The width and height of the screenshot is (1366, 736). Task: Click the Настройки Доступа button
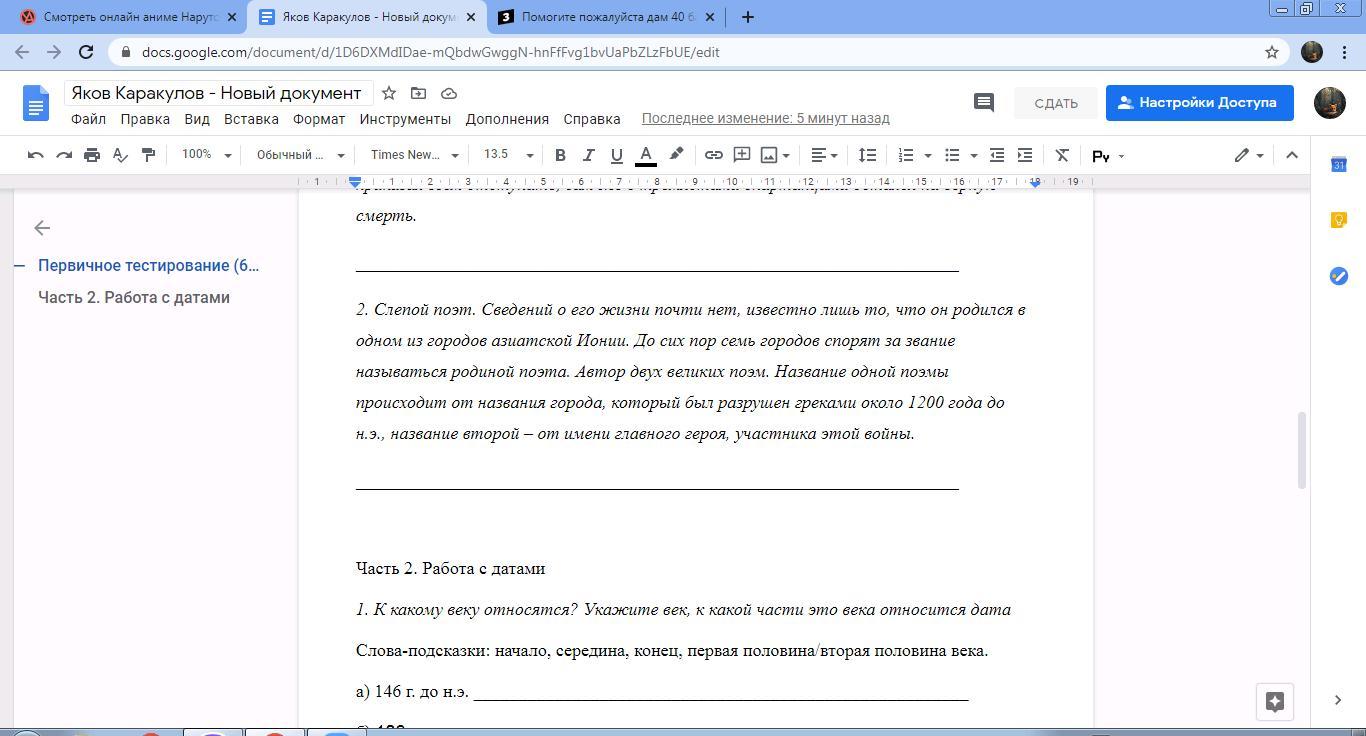[1199, 102]
